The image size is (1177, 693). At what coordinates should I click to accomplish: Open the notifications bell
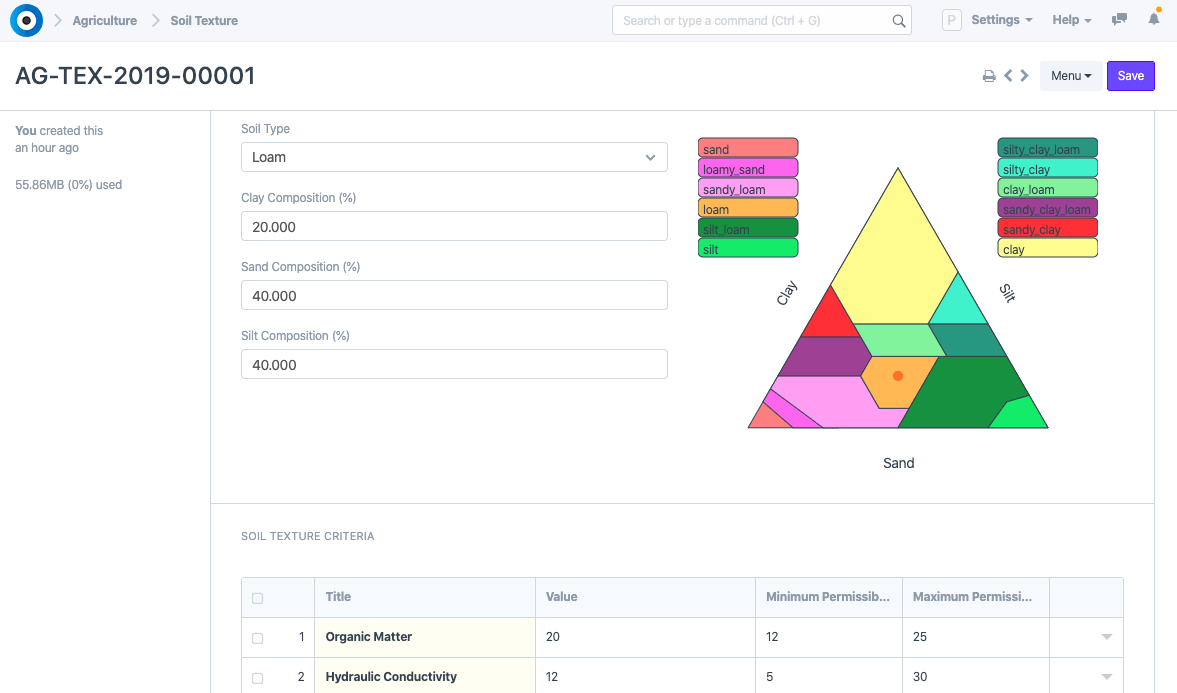[1154, 20]
